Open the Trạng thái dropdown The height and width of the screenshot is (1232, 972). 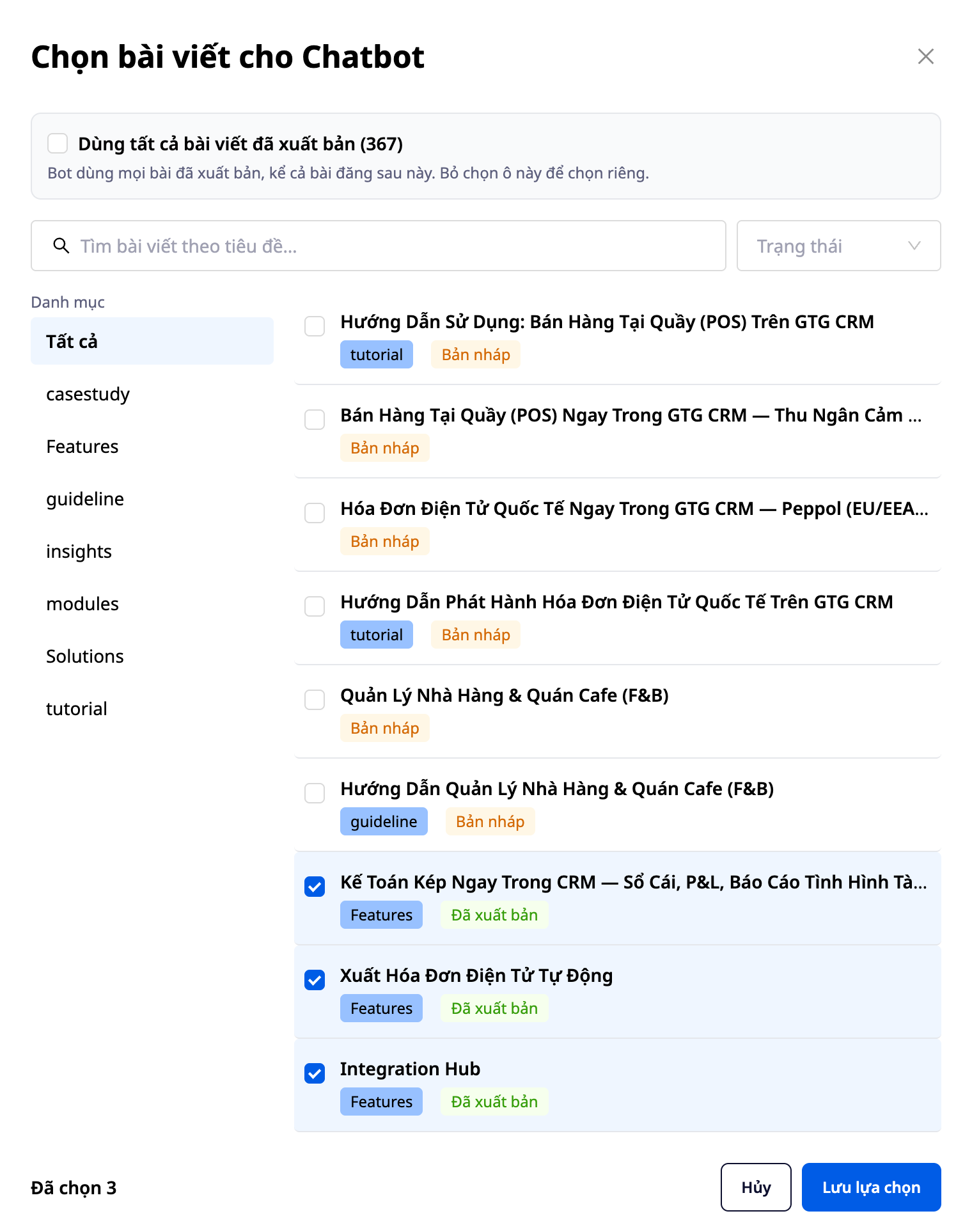click(838, 246)
